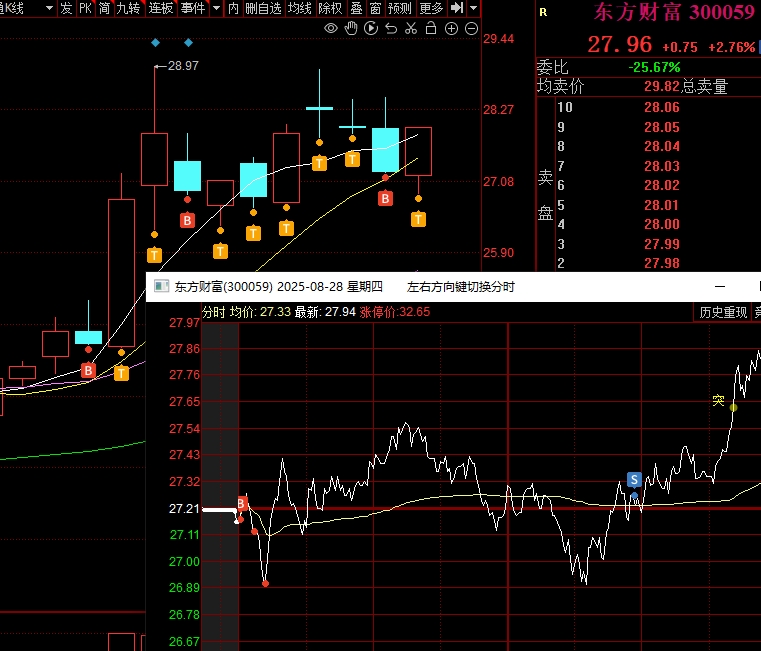Click the 27.21 previous close axis label
This screenshot has width=761, height=651.
(184, 509)
